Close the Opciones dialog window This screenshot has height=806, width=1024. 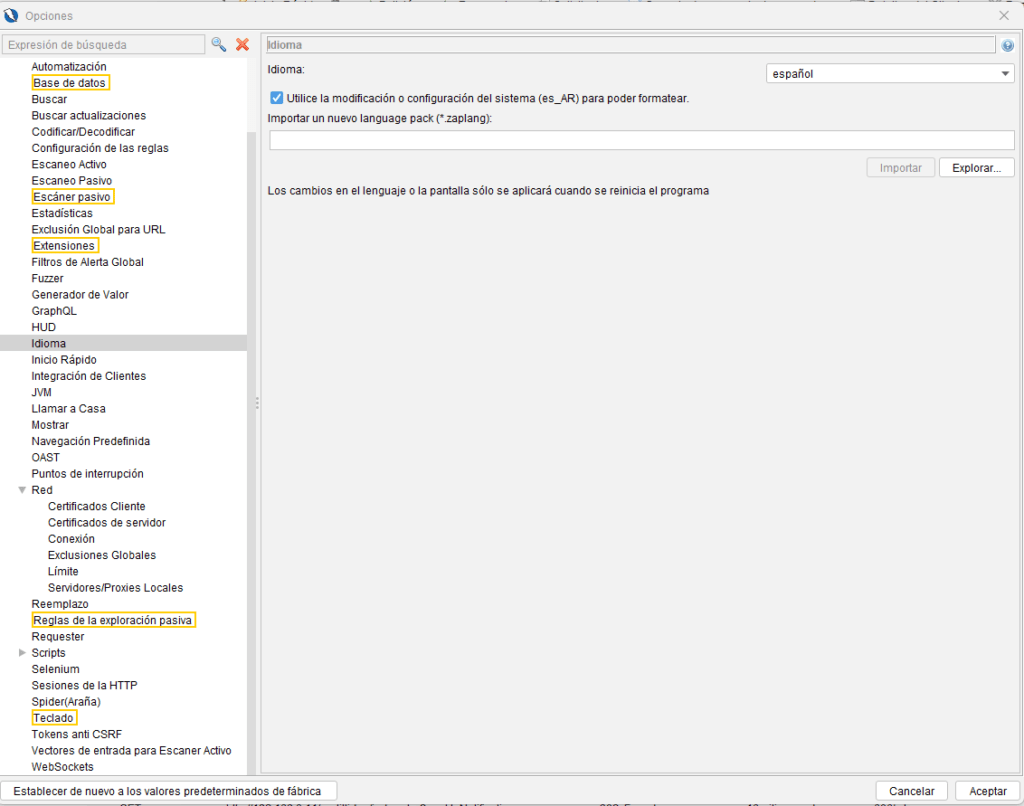(x=1004, y=15)
